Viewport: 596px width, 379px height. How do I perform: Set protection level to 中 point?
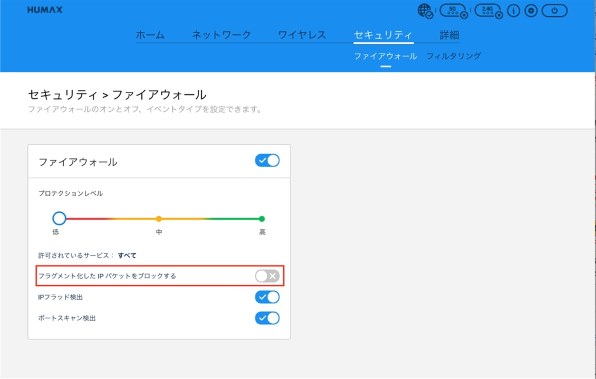tap(159, 219)
